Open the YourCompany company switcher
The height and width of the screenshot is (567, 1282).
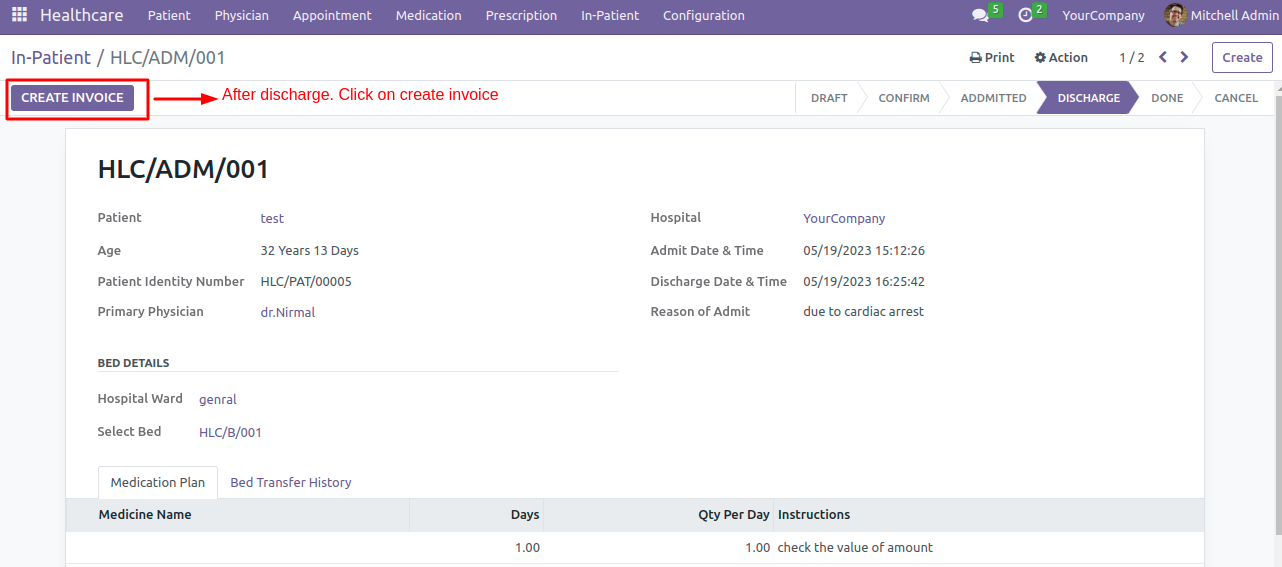click(x=1104, y=15)
